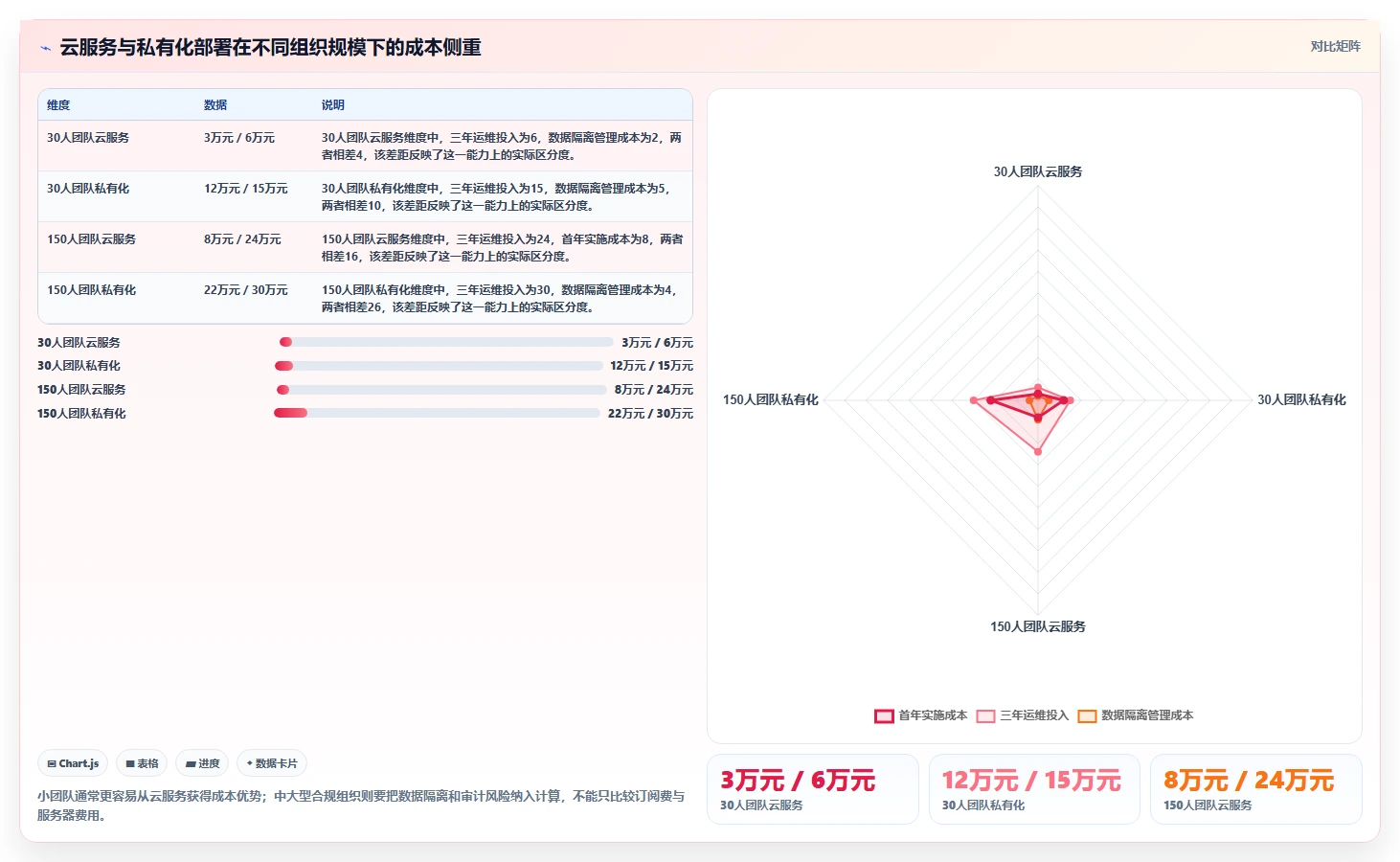1400x862 pixels.
Task: Click table value 22万元 / 30万元
Action: [246, 290]
